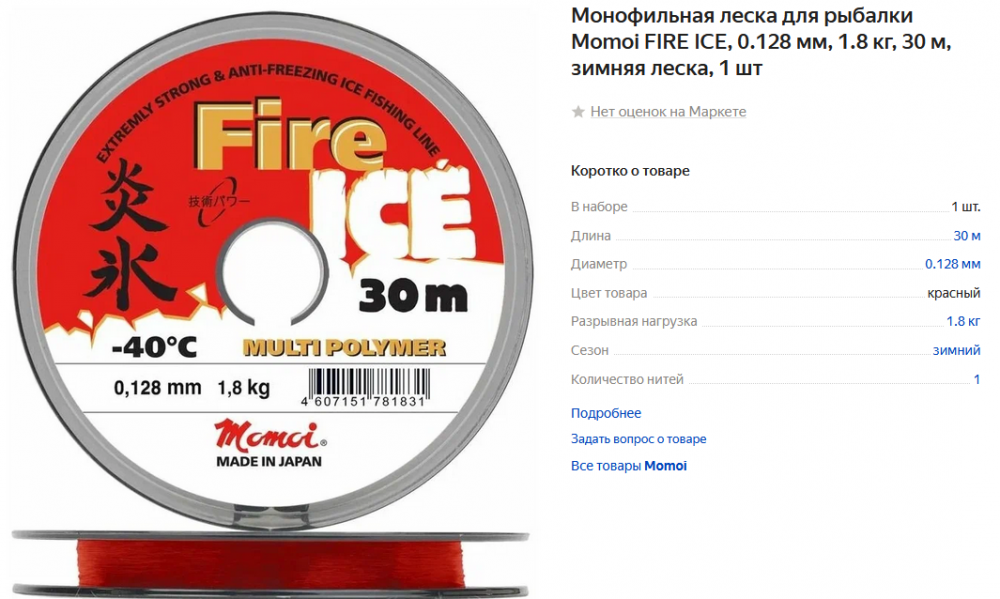Select the '30 м' length value

[x=967, y=235]
